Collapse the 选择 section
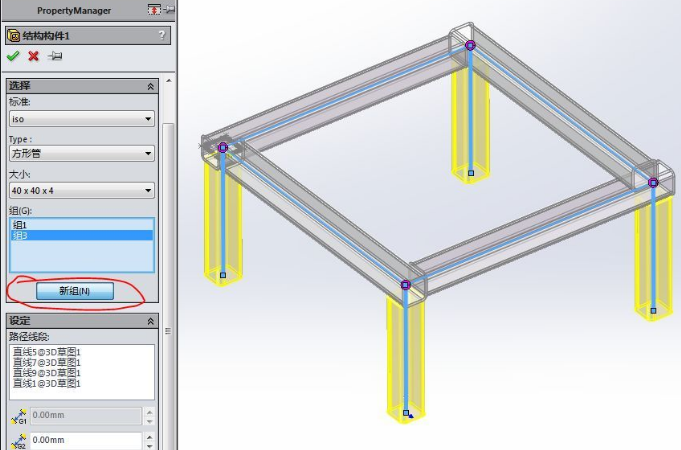 pos(151,86)
